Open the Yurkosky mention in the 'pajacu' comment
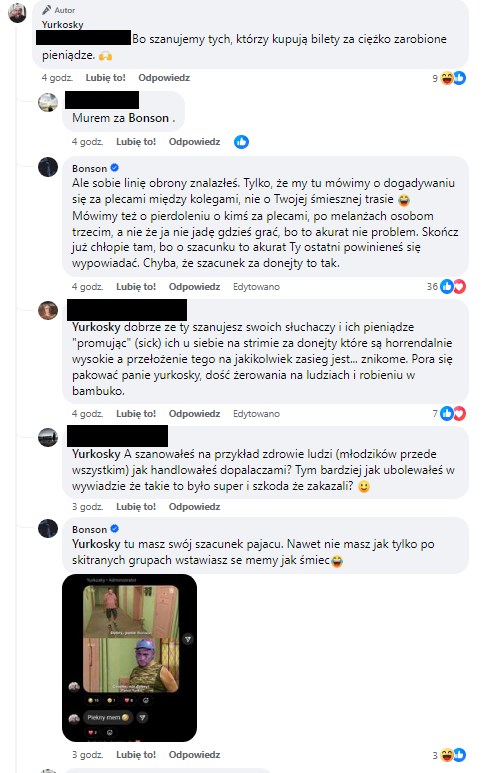The width and height of the screenshot is (499, 773). [96, 544]
